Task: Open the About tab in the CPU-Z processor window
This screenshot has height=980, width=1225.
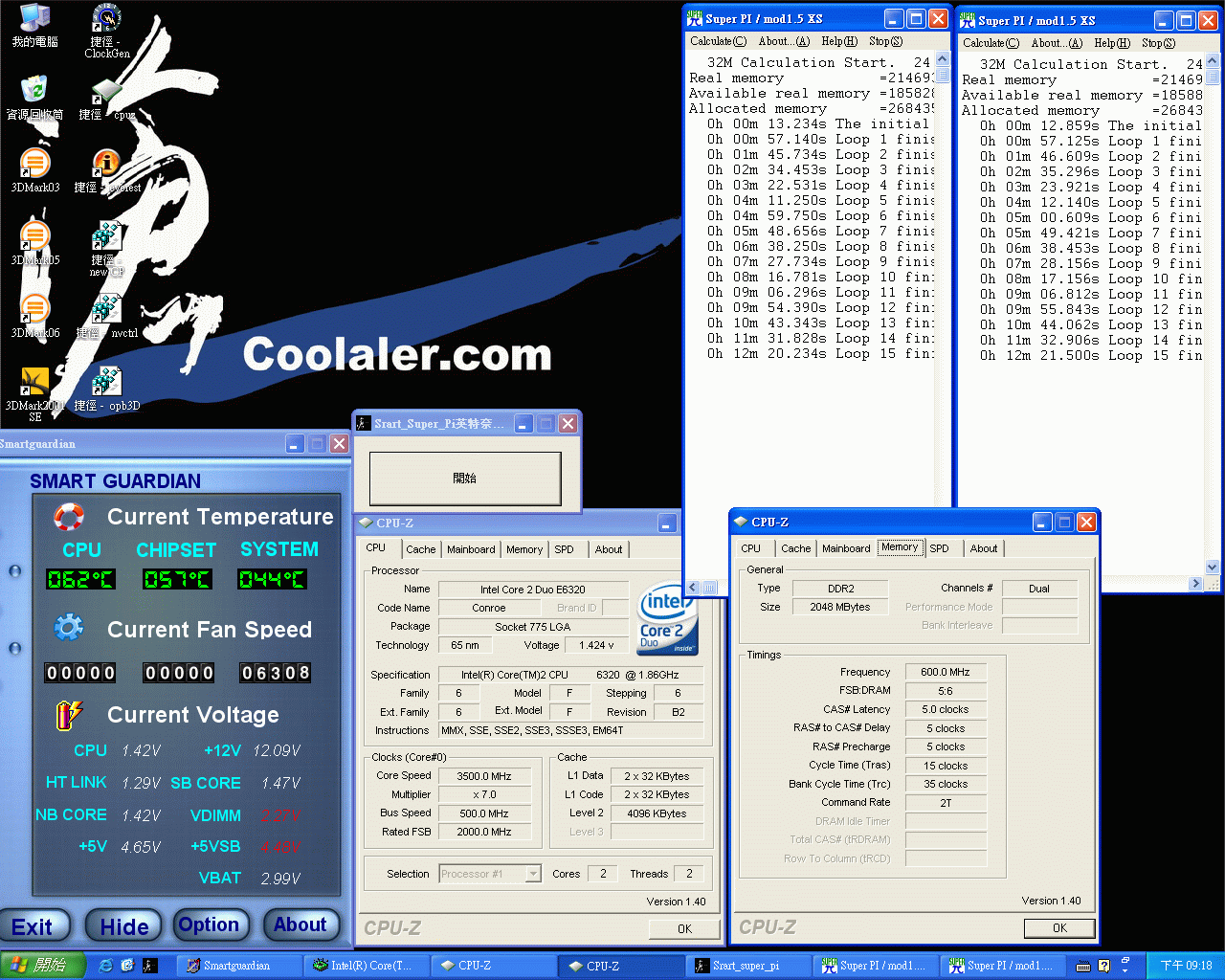Action: point(609,550)
